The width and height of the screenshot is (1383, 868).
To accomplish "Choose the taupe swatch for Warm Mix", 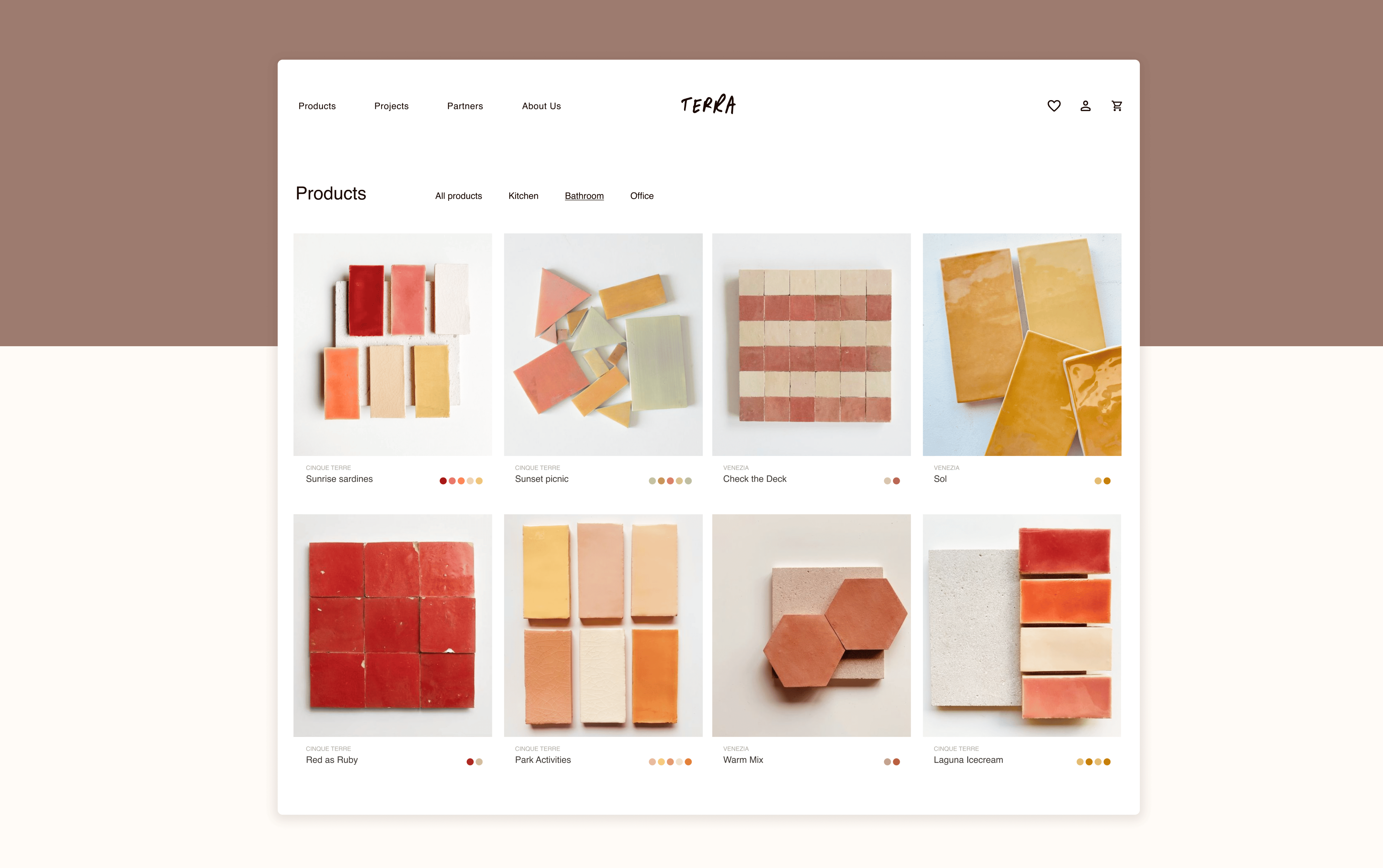I will click(888, 762).
